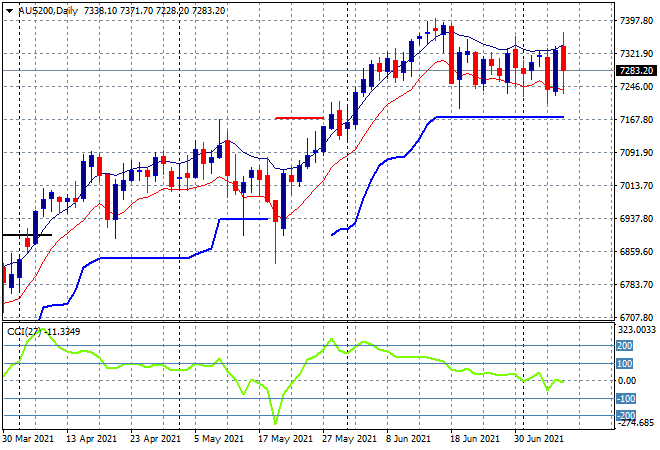Click the 7246.00 price axis label
Screen dimensions: 660x450
coord(636,87)
